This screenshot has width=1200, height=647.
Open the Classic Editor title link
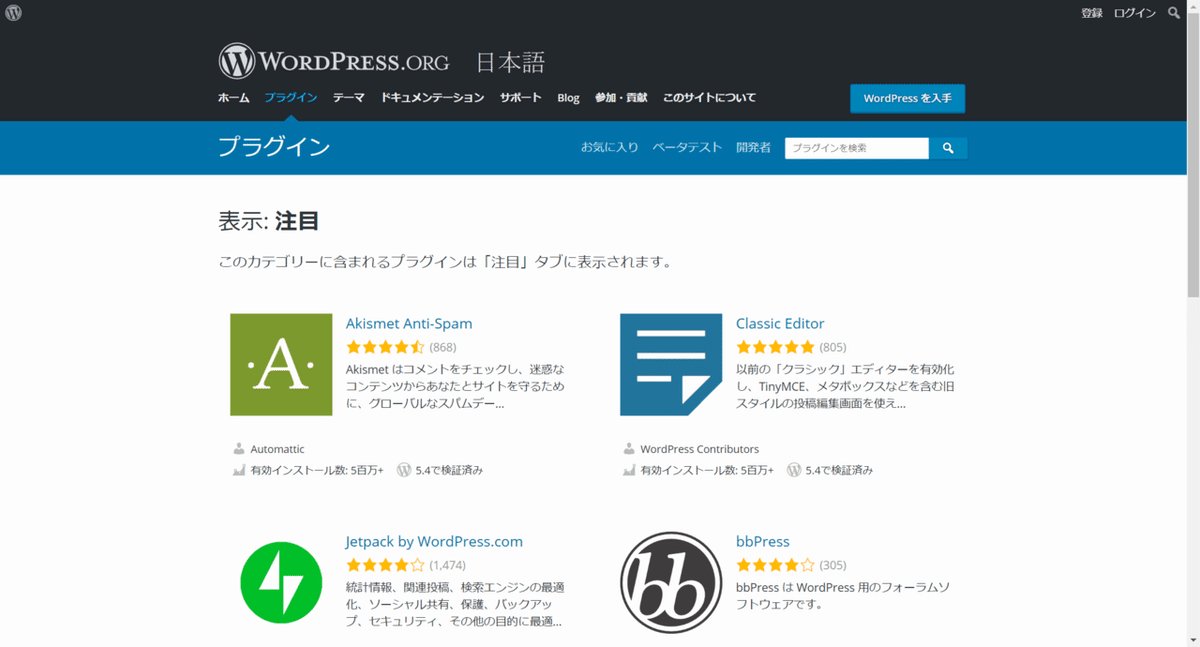(x=780, y=324)
